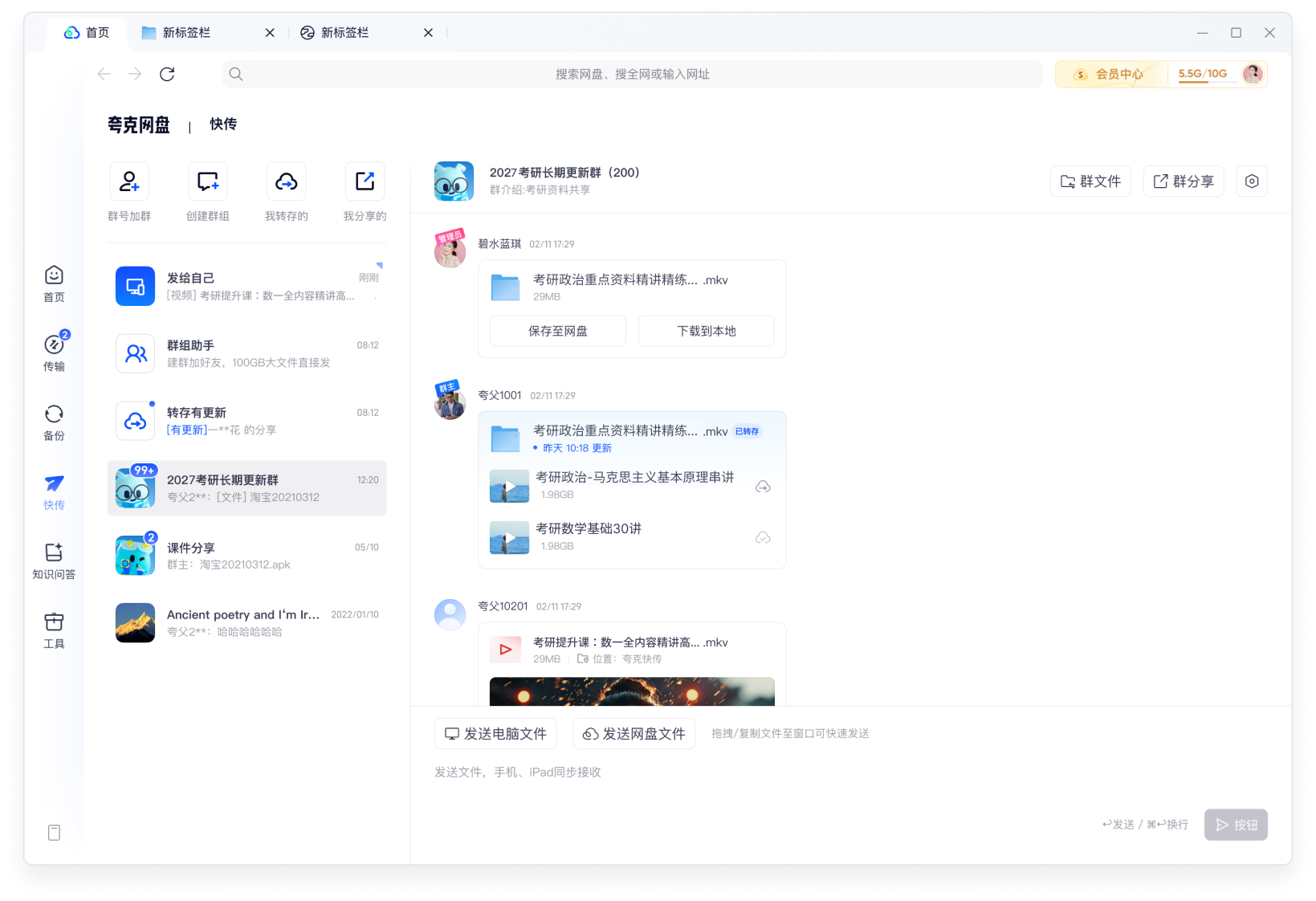Open 传输 transfers in the sidebar
Image resolution: width=1316 pixels, height=901 pixels.
(54, 353)
